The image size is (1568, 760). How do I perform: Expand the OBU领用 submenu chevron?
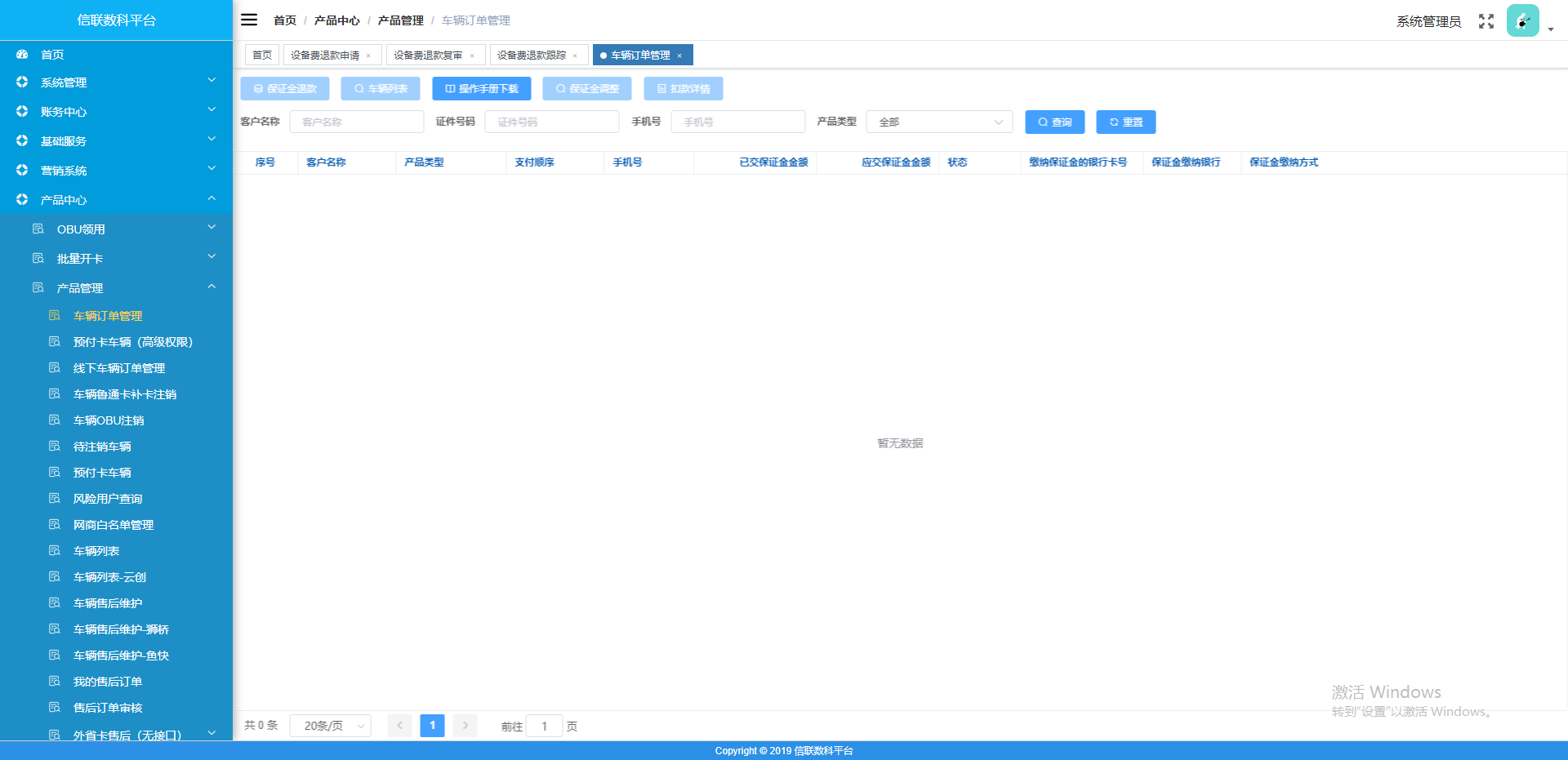coord(212,227)
